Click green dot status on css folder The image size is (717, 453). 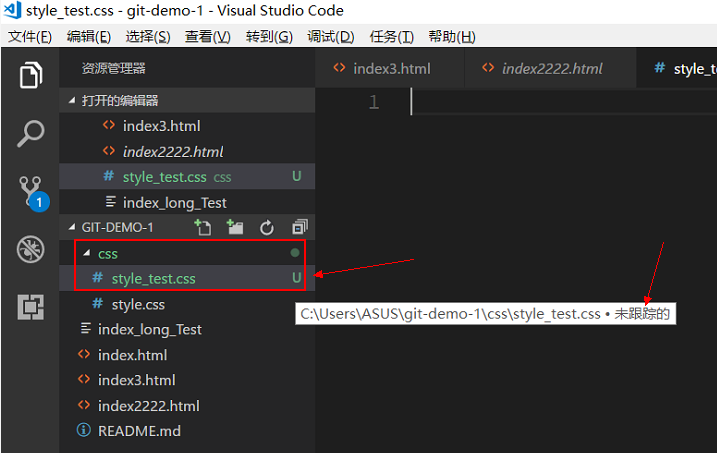coord(295,253)
